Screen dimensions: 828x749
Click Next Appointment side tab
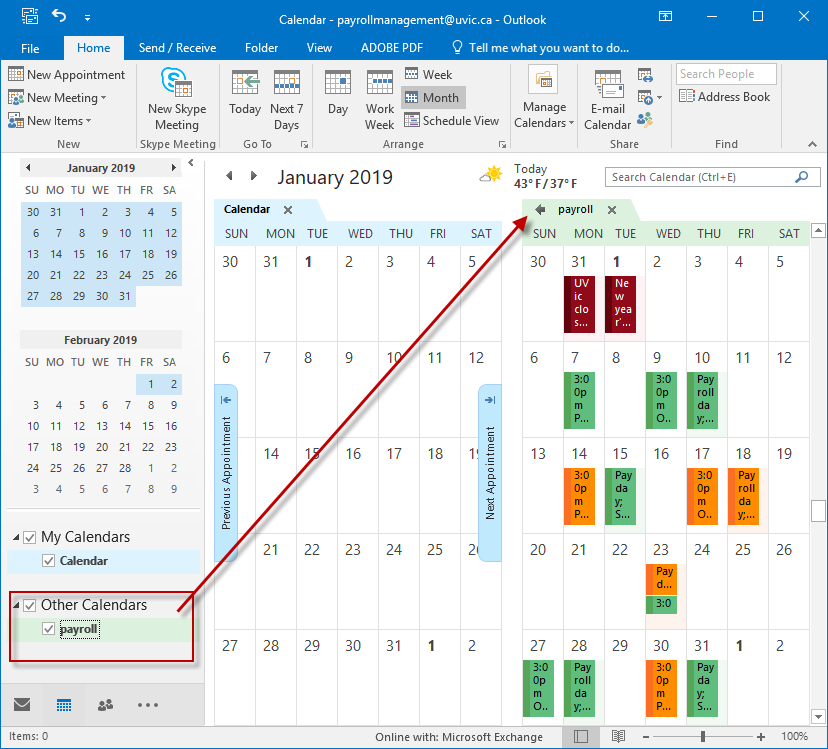490,473
